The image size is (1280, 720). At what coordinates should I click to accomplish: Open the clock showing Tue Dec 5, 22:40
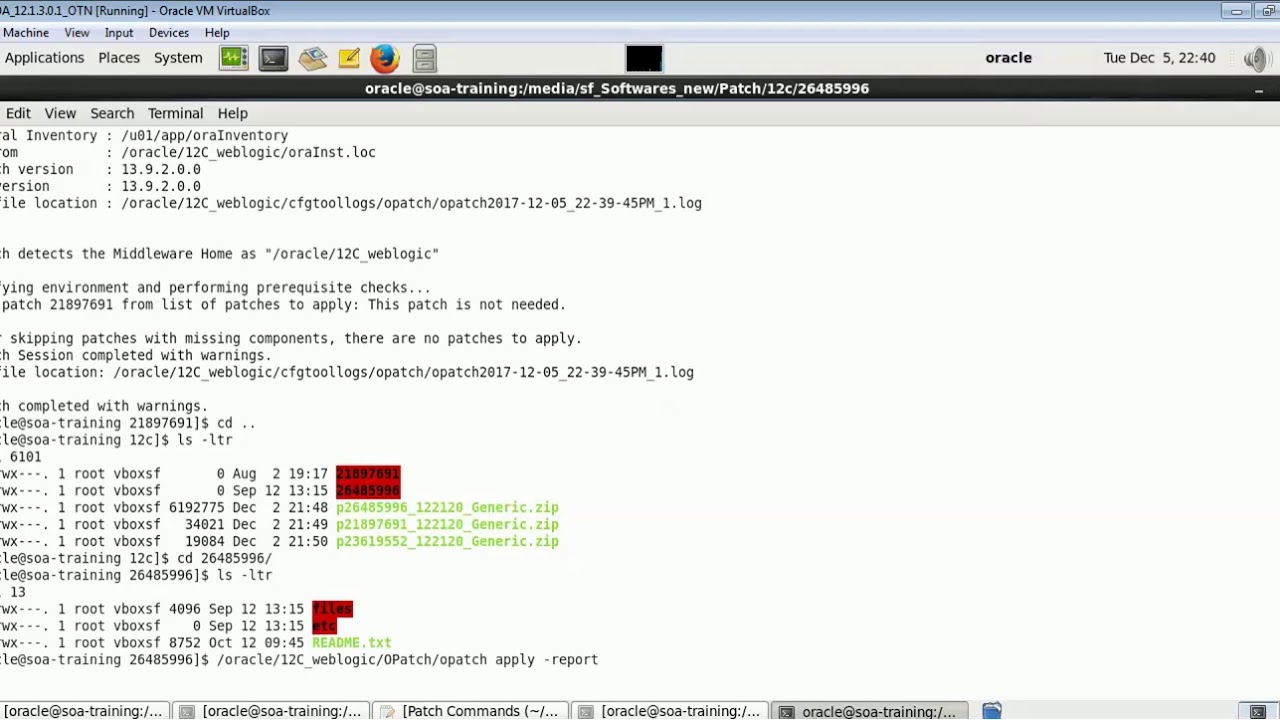(x=1159, y=57)
